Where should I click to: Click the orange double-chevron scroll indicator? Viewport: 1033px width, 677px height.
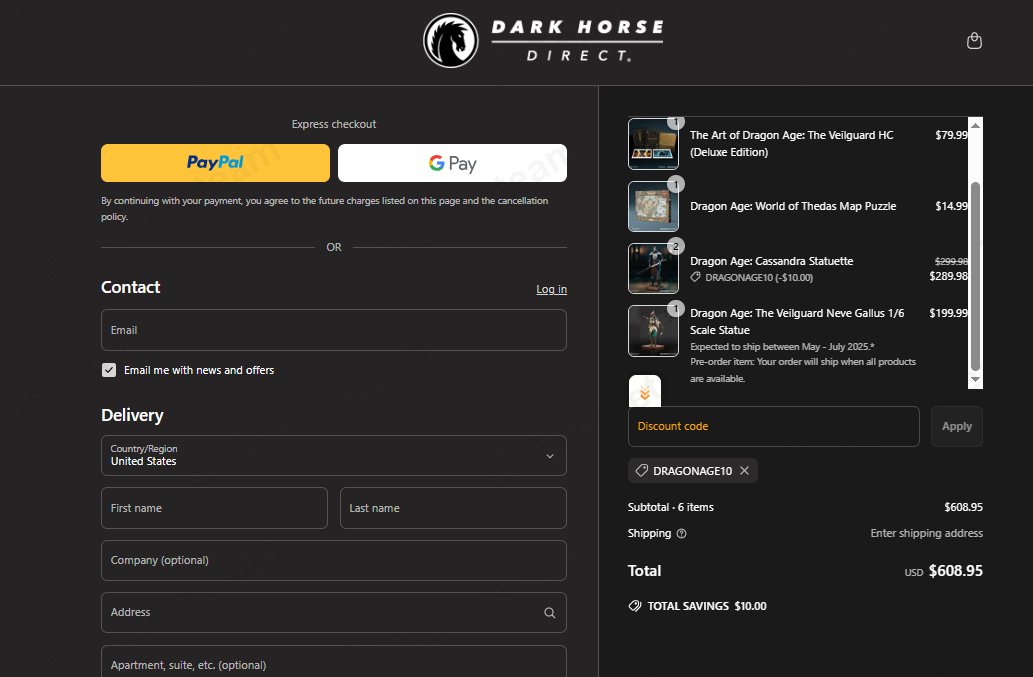645,393
